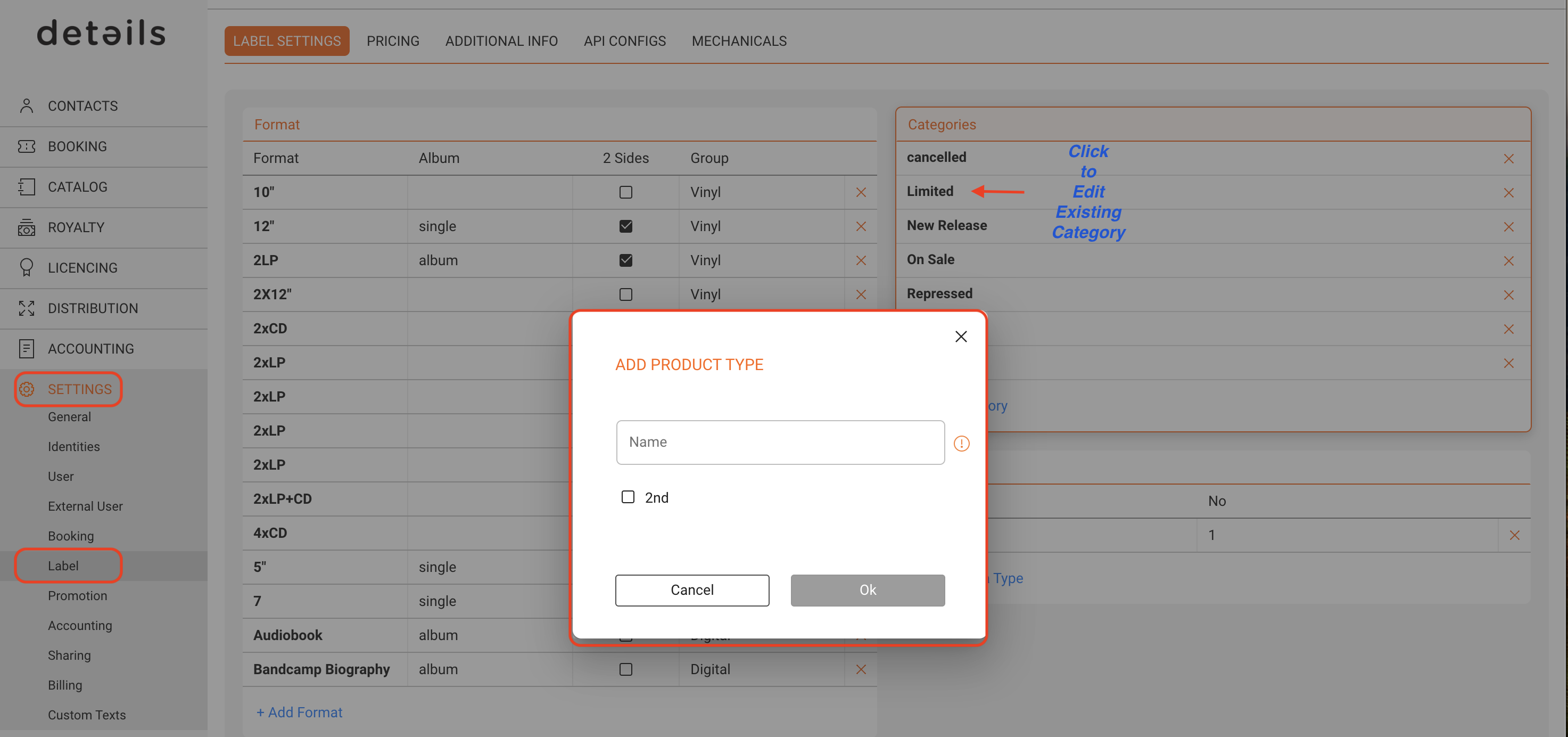This screenshot has width=1568, height=737.
Task: Click the Catalog book icon
Action: click(26, 187)
